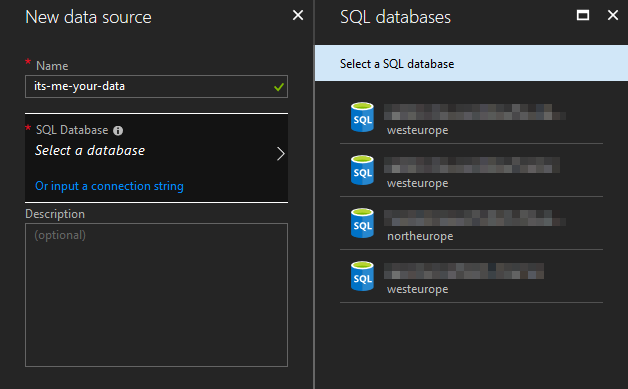Click the info icon next to SQL Database
Screen dimensions: 628x389
pyautogui.click(x=118, y=131)
